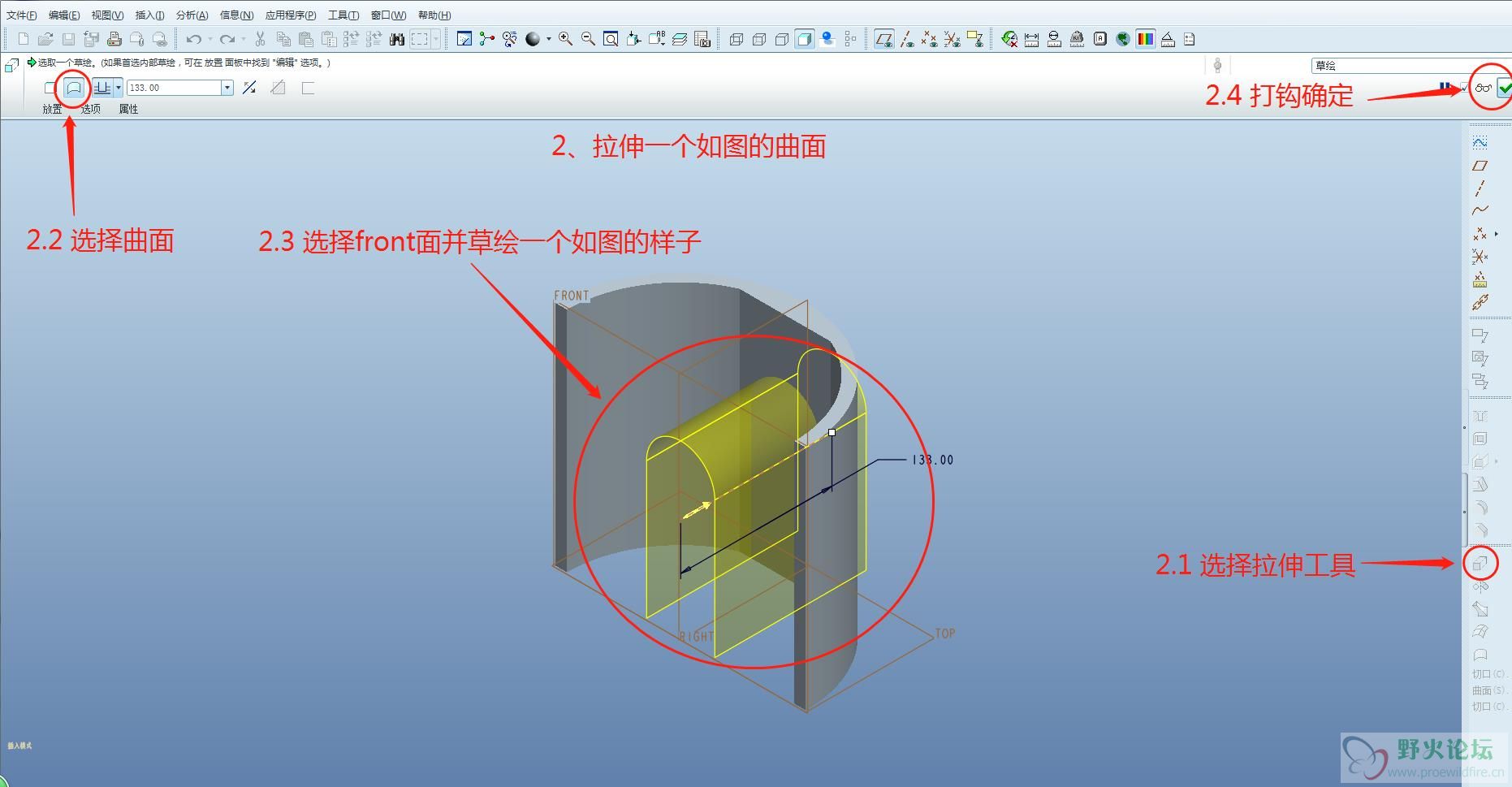Click the thicken sketch icon

[308, 88]
